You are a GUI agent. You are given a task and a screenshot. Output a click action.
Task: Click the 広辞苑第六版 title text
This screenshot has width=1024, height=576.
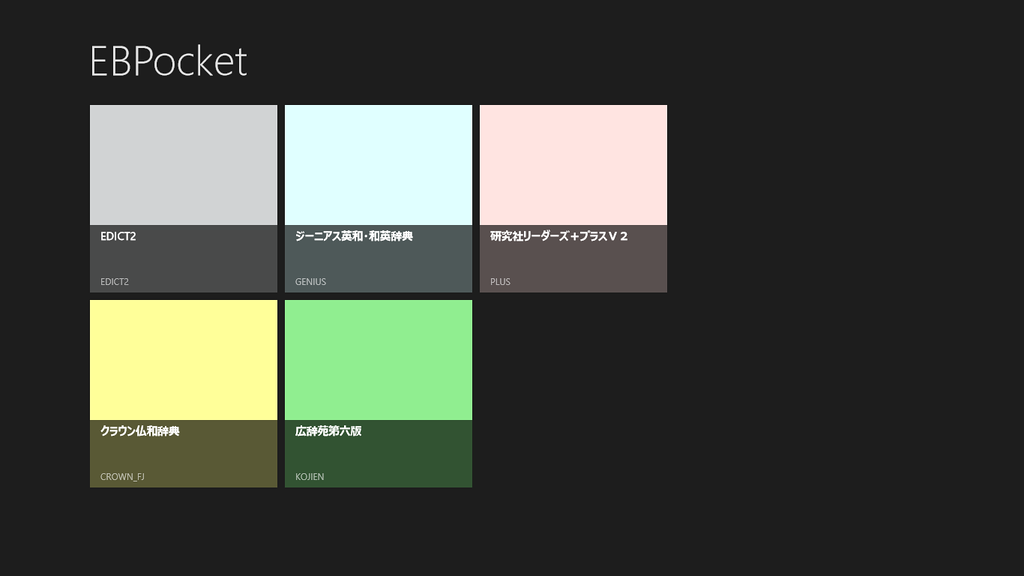[328, 431]
